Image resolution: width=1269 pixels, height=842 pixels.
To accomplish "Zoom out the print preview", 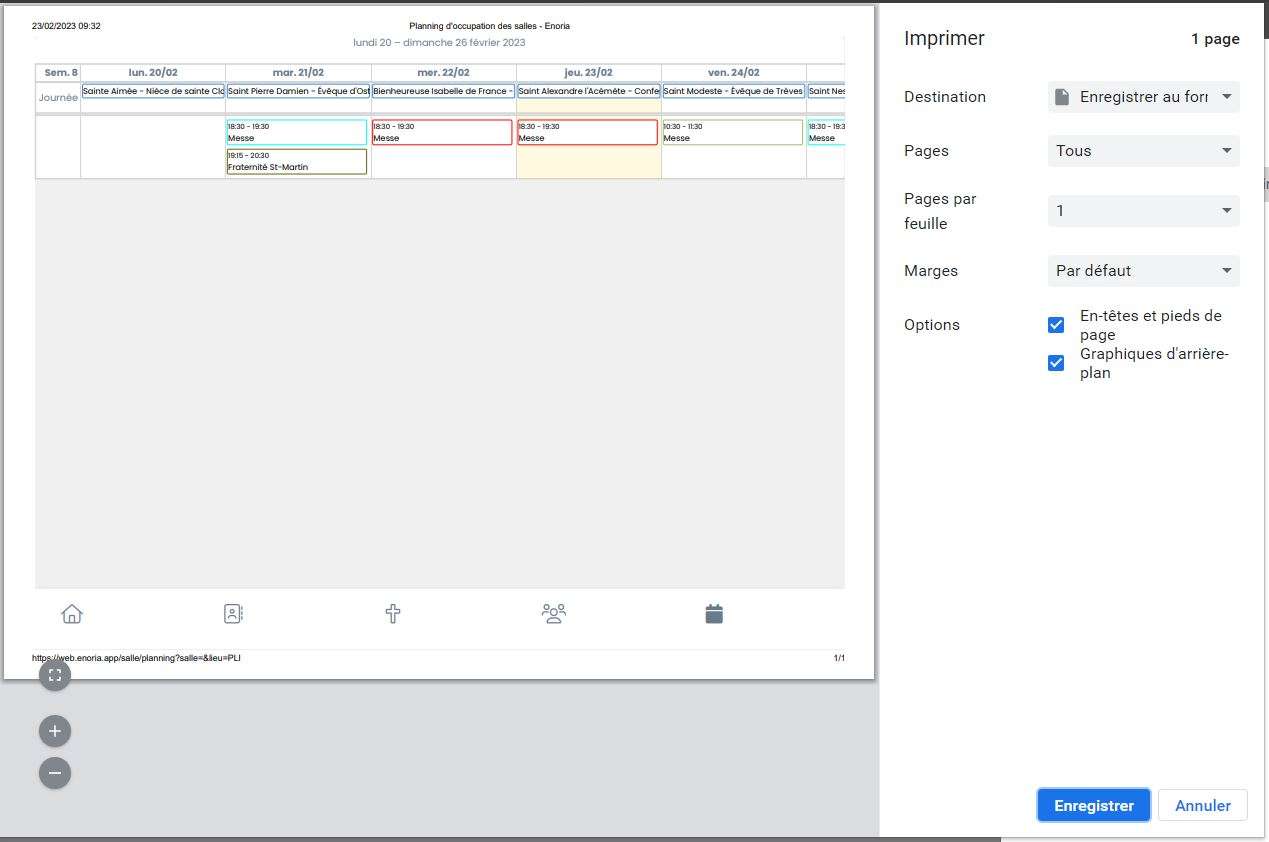I will (55, 773).
